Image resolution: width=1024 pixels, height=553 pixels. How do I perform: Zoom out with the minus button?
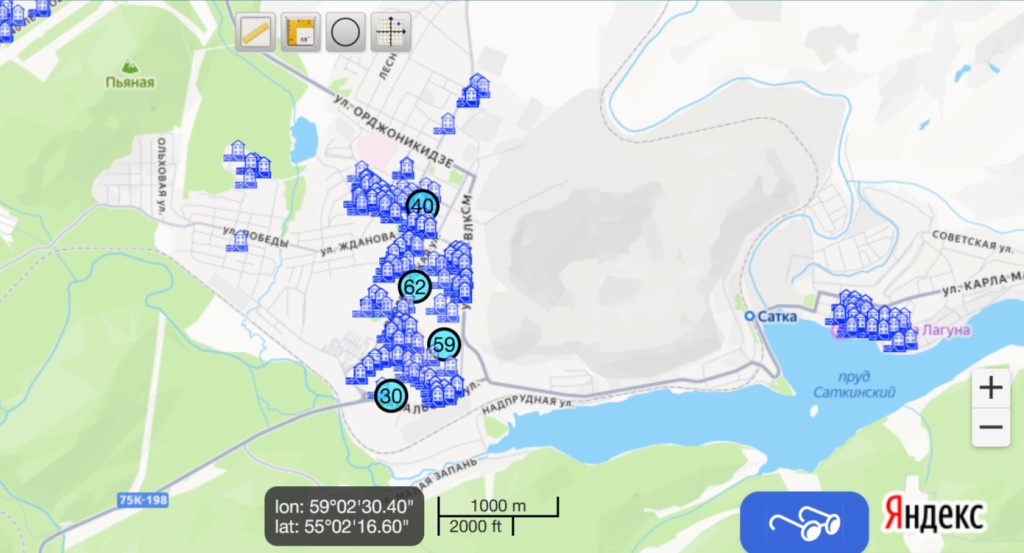coord(991,428)
